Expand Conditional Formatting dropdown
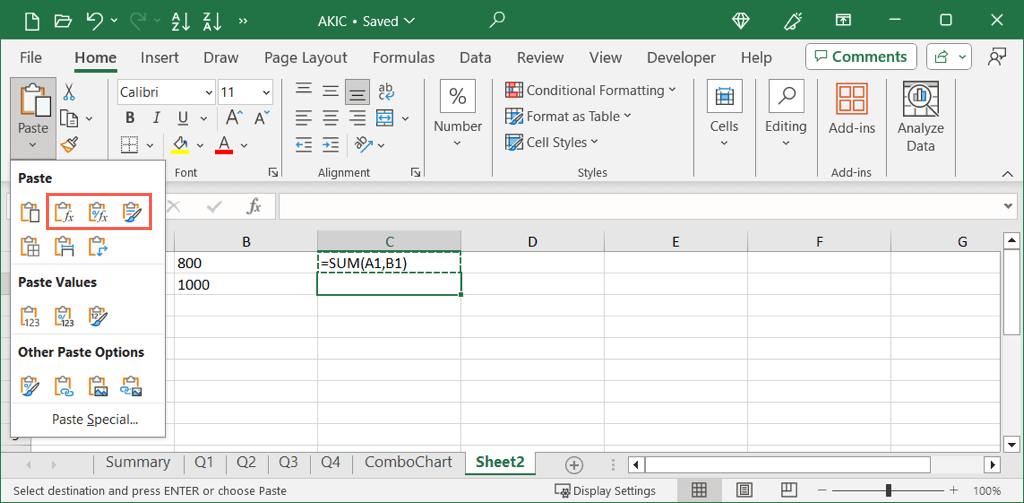This screenshot has height=503, width=1024. pos(673,90)
